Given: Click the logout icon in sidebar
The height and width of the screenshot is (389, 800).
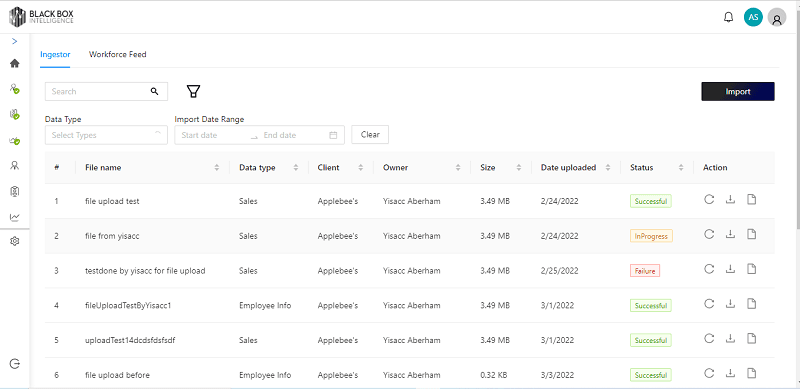Looking at the screenshot, I should [15, 363].
